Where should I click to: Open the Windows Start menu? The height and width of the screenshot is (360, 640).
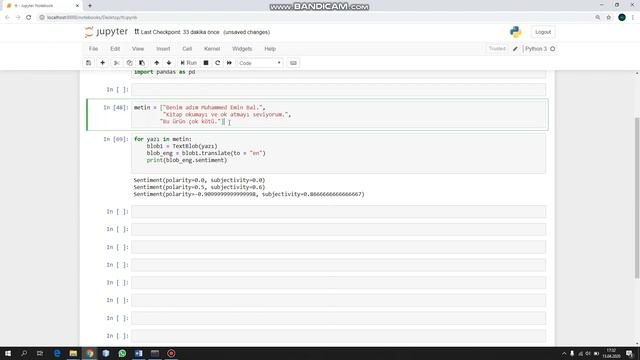(8, 353)
